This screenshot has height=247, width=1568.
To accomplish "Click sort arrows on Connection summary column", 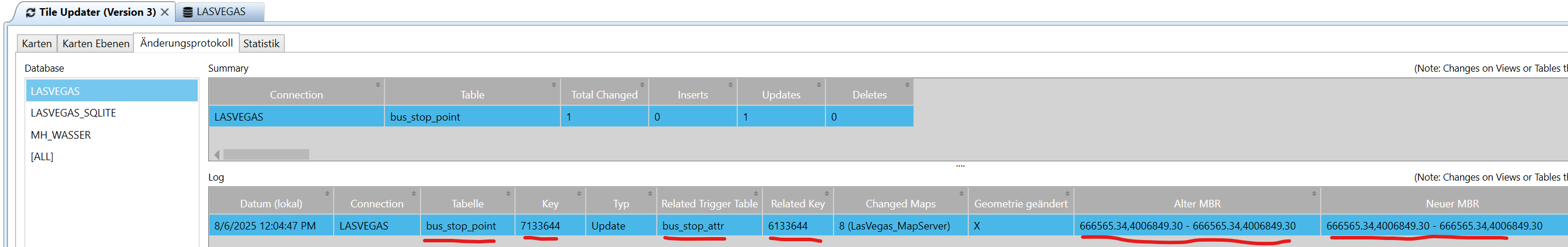I will [378, 84].
